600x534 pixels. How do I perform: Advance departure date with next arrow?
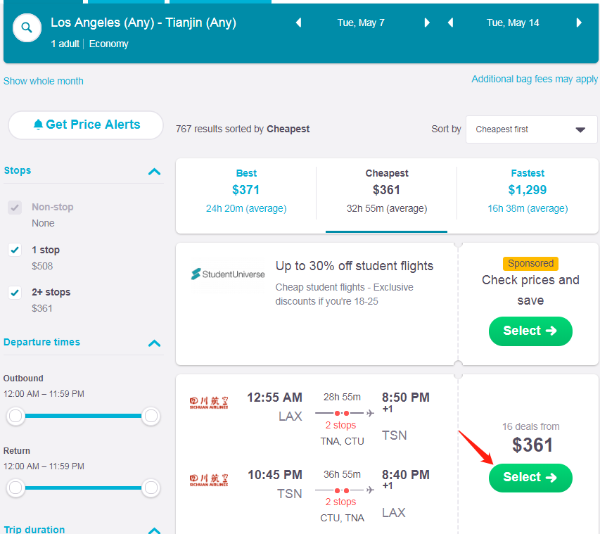pos(427,22)
